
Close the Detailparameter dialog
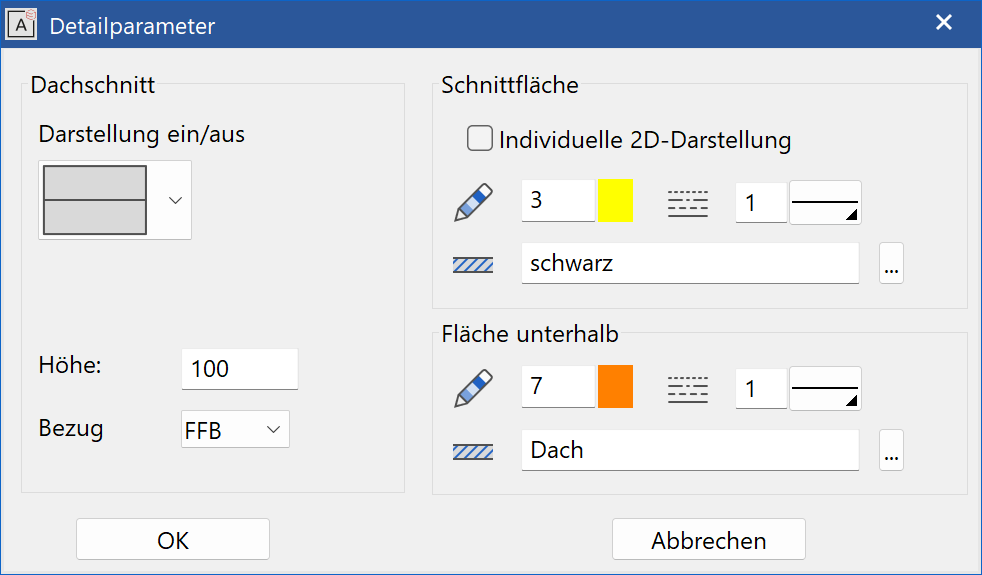tap(943, 23)
